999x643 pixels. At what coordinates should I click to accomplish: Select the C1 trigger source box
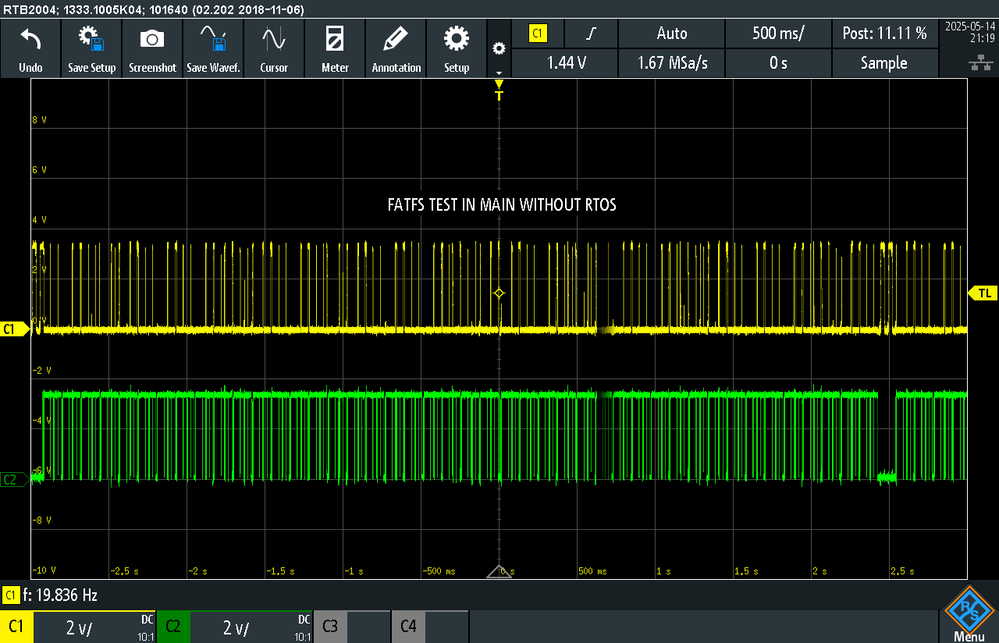pos(538,34)
